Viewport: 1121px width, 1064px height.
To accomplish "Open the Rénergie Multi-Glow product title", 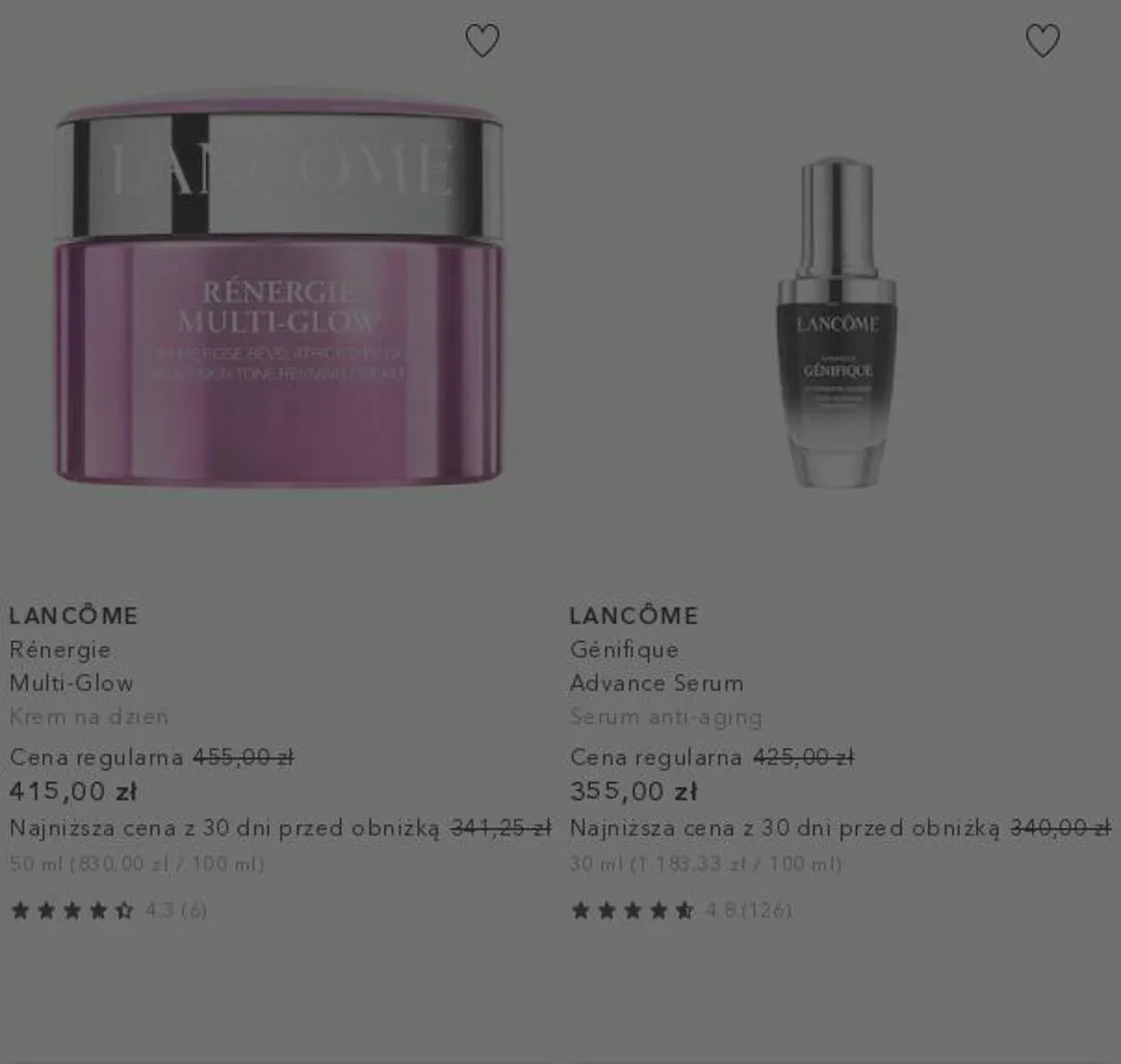I will [x=71, y=666].
